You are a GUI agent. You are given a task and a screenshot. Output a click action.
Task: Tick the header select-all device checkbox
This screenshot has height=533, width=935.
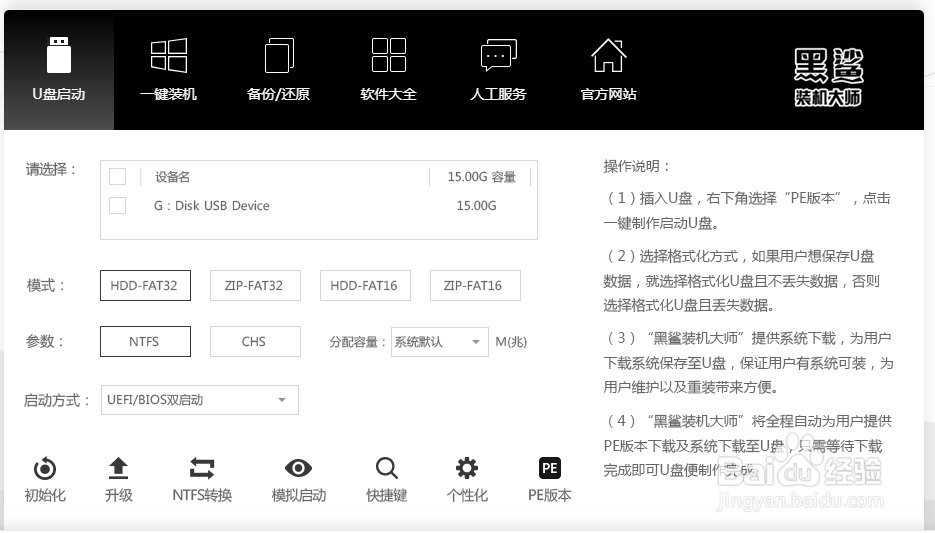coord(117,176)
